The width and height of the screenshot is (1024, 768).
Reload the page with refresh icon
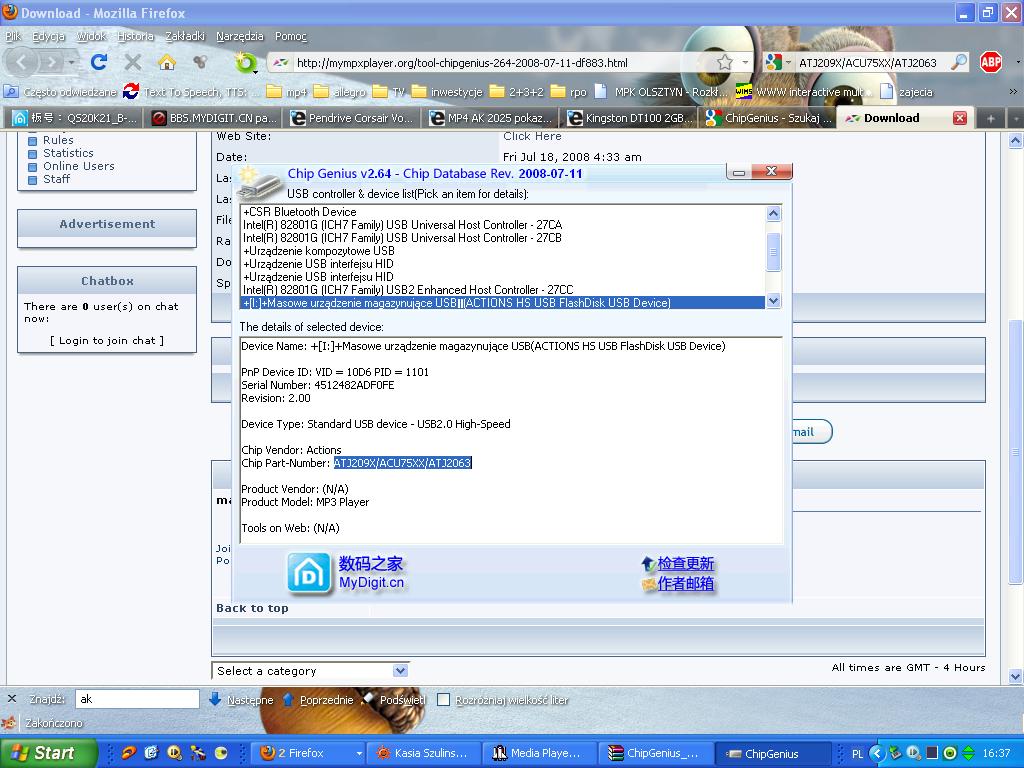click(99, 62)
